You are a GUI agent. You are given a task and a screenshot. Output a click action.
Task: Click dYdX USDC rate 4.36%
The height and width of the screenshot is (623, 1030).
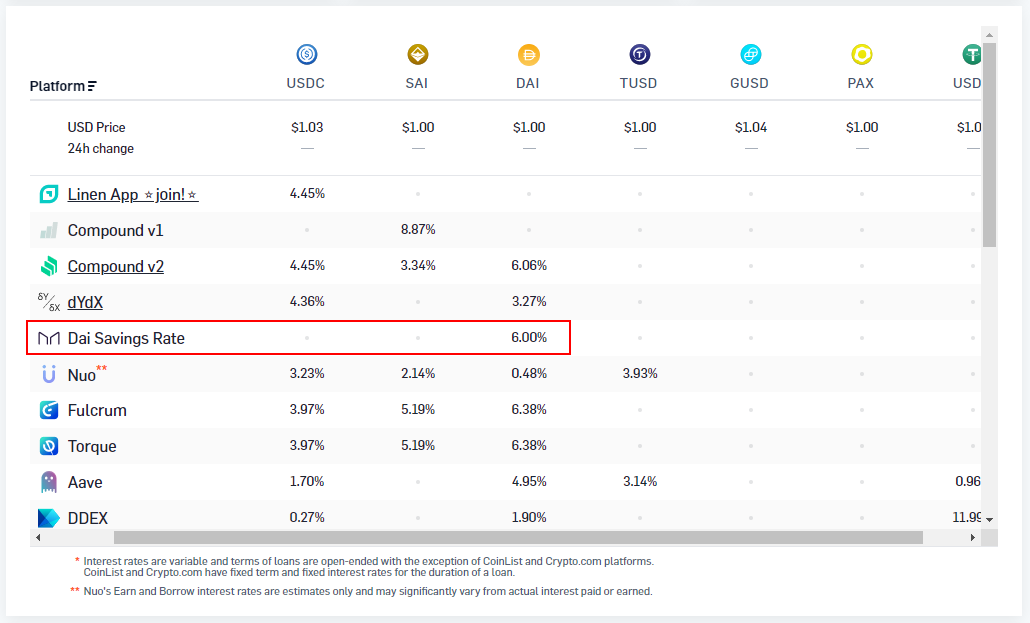(x=307, y=301)
